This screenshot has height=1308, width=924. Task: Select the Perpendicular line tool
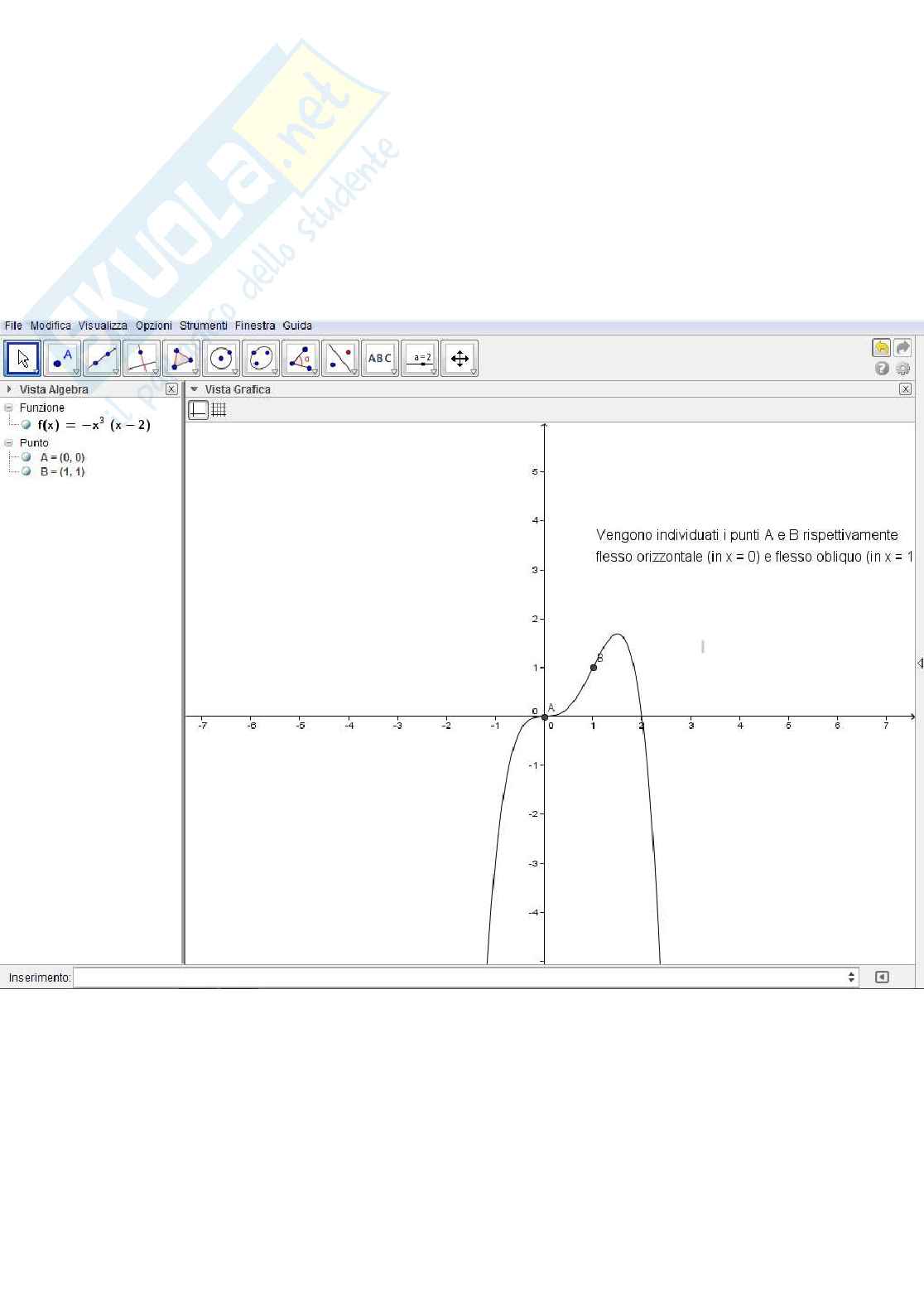point(142,359)
